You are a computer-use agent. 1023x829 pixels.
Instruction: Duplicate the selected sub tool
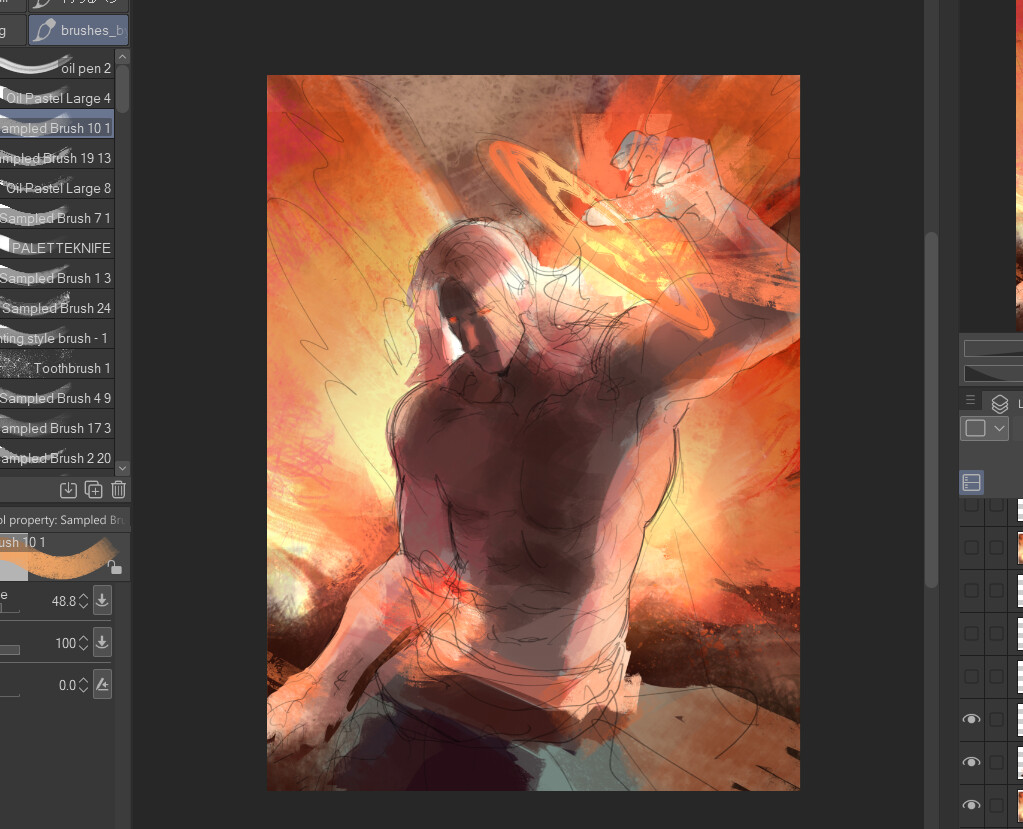[93, 489]
